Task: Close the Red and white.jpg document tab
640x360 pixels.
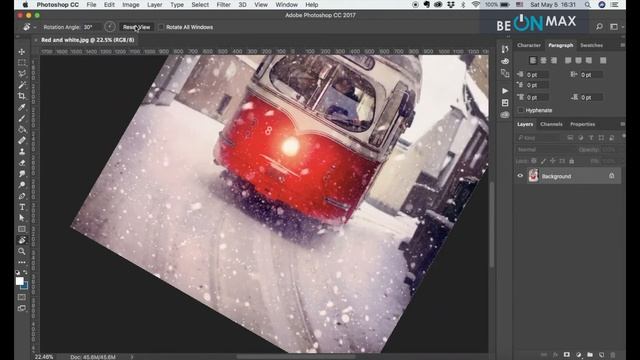Action: [x=36, y=40]
